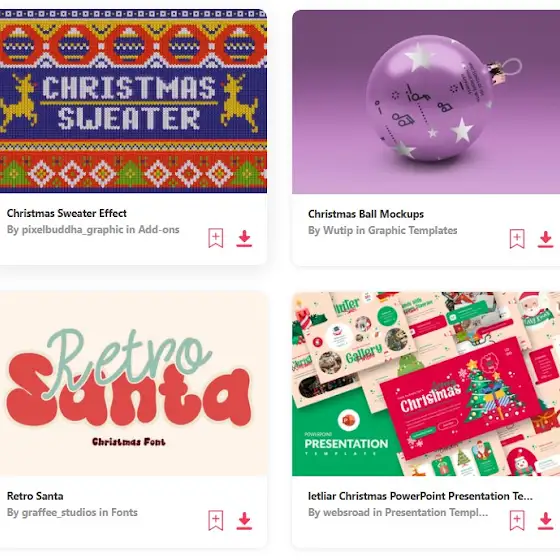Open the purple Christmas ball preview
Image resolution: width=560 pixels, height=560 pixels.
click(426, 102)
